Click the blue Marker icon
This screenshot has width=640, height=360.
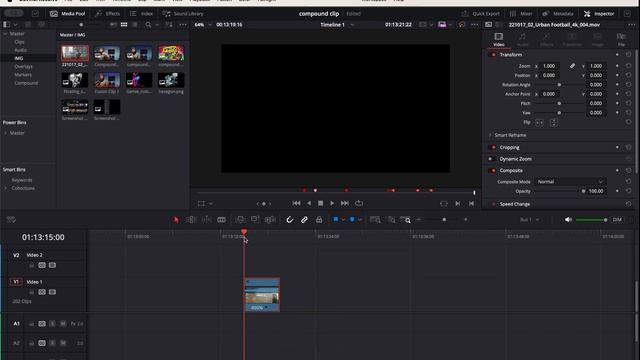pyautogui.click(x=352, y=220)
